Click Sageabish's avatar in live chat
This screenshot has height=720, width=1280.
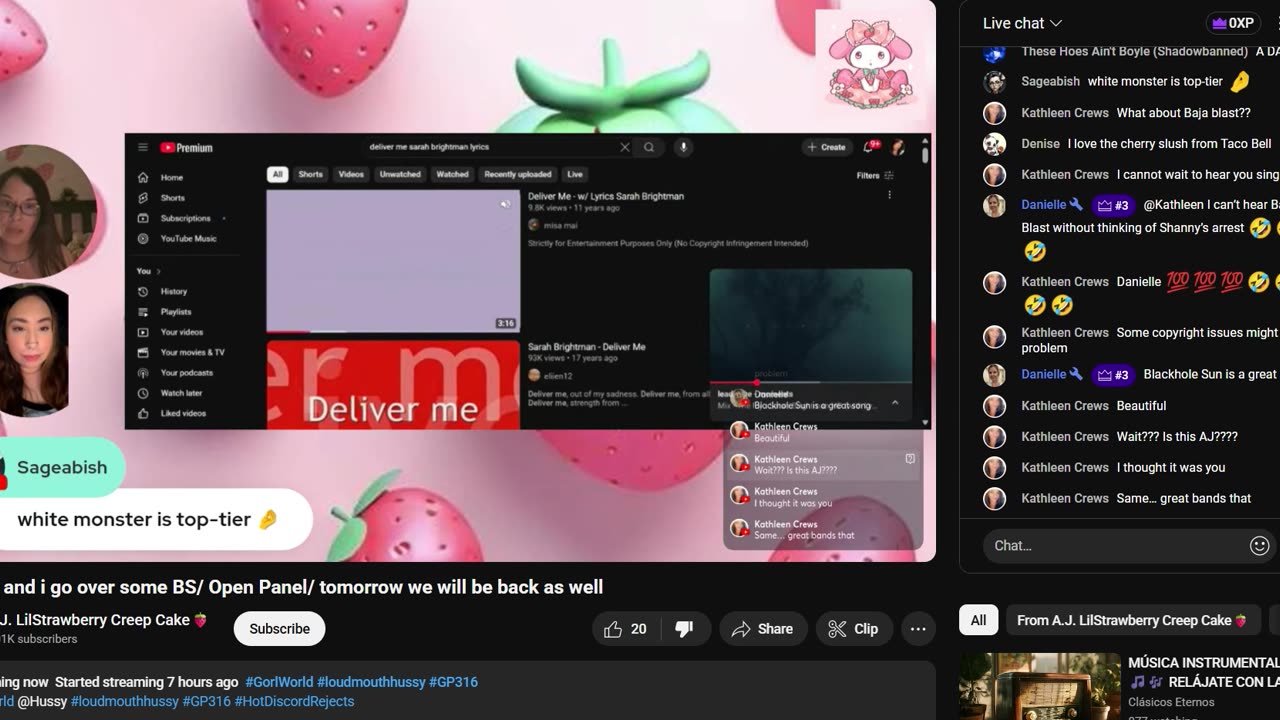click(994, 82)
